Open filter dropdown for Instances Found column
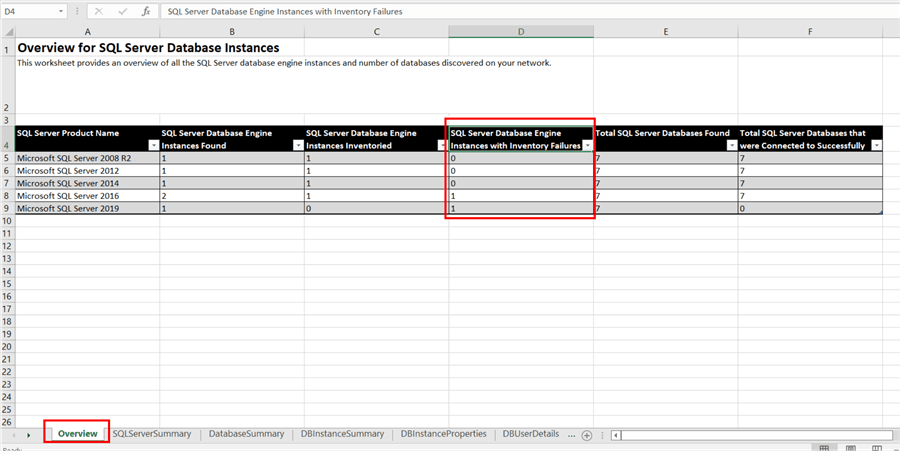 (298, 146)
